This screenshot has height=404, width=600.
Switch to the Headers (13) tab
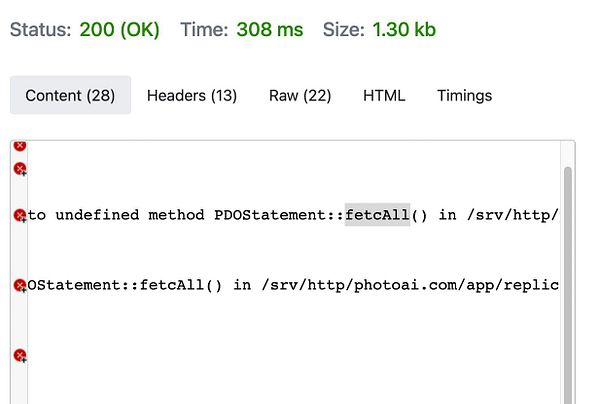click(192, 95)
